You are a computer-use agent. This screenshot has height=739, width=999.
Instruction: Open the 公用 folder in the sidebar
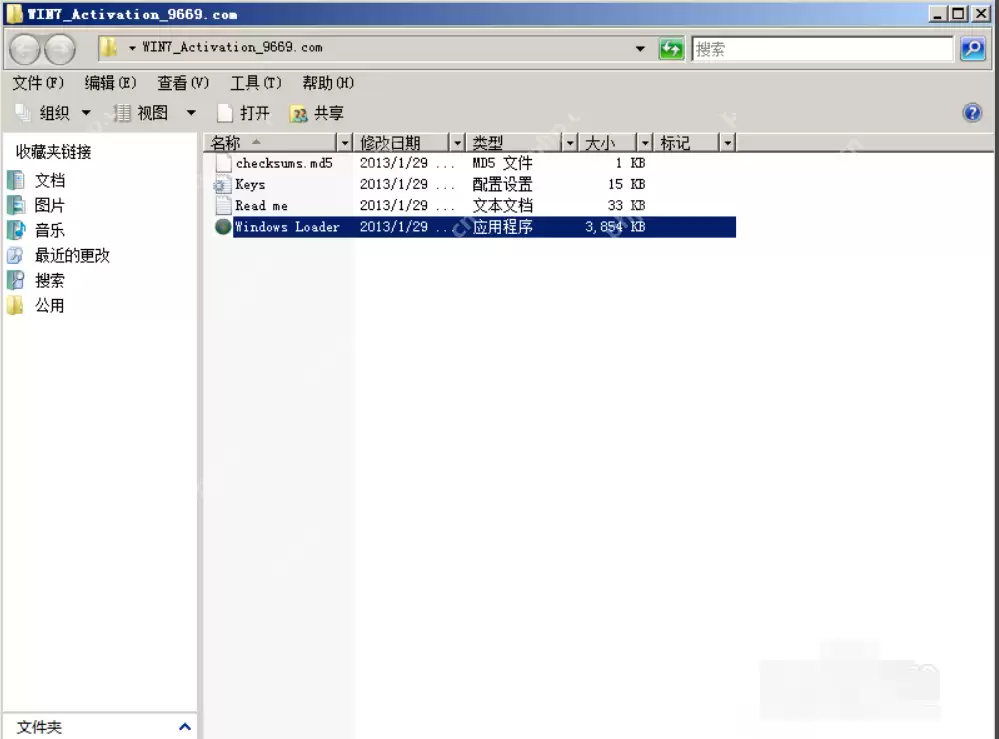(x=47, y=305)
